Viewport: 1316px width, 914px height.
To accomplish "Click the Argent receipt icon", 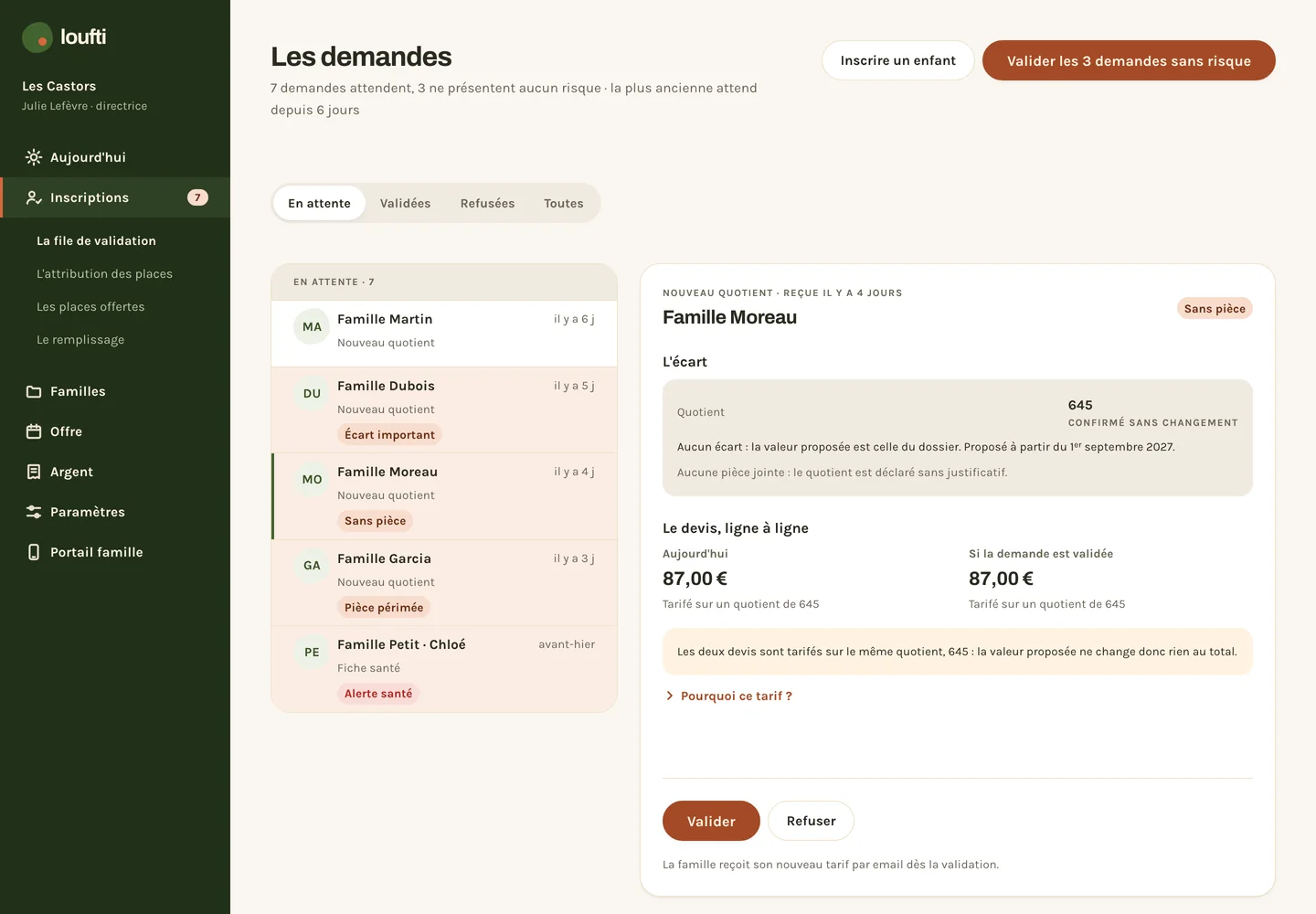I will pyautogui.click(x=34, y=472).
